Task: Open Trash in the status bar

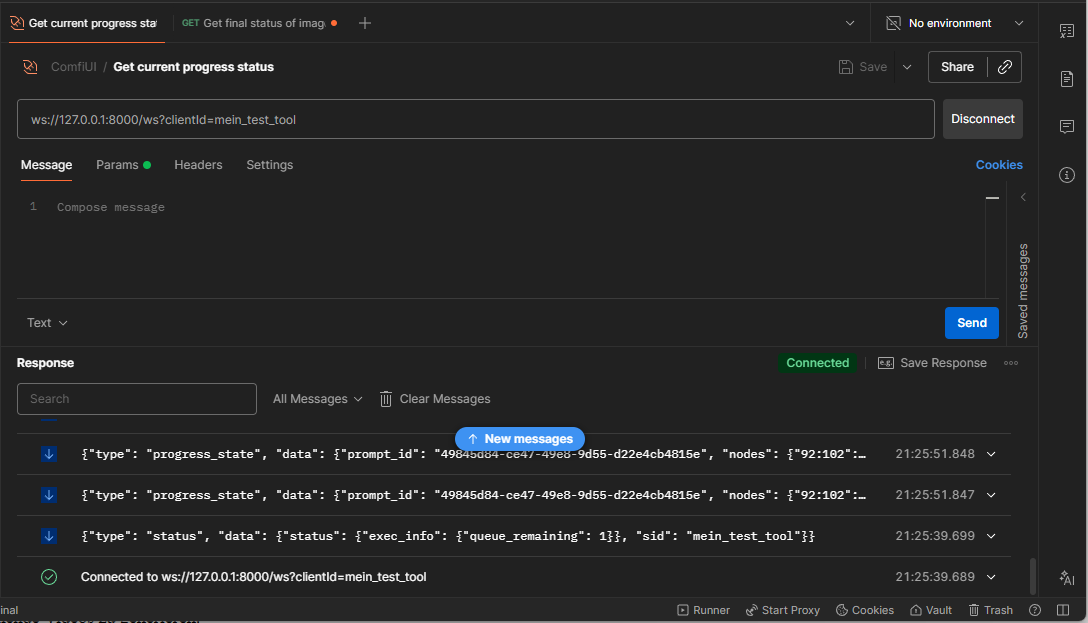Action: 990,610
